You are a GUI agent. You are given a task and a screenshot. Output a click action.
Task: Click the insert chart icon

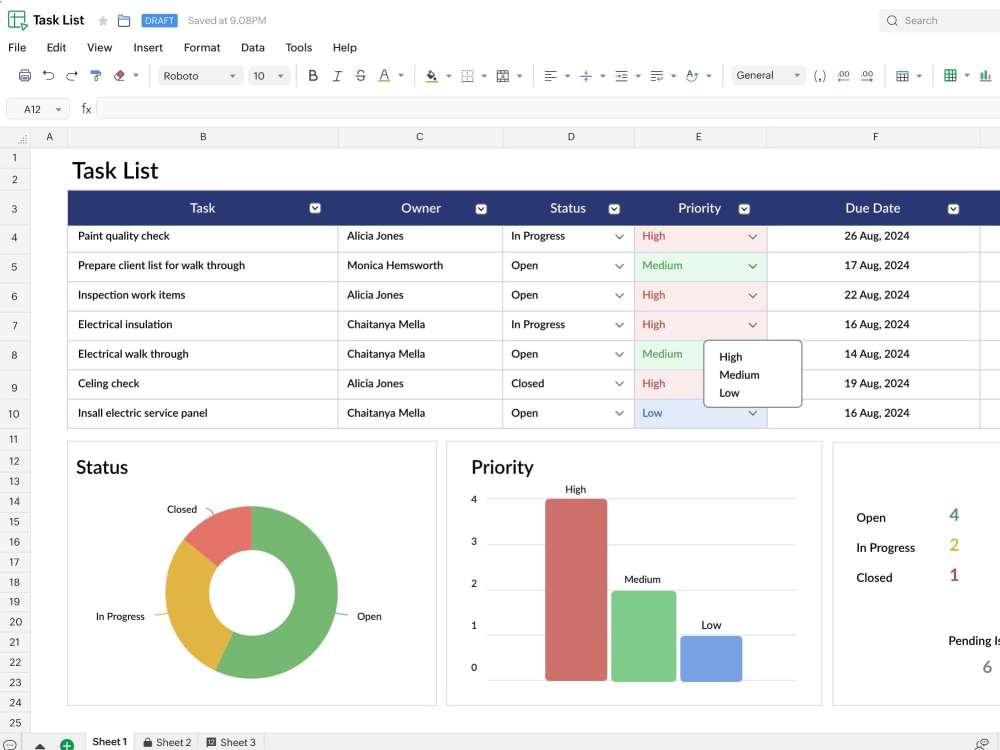[x=985, y=75]
